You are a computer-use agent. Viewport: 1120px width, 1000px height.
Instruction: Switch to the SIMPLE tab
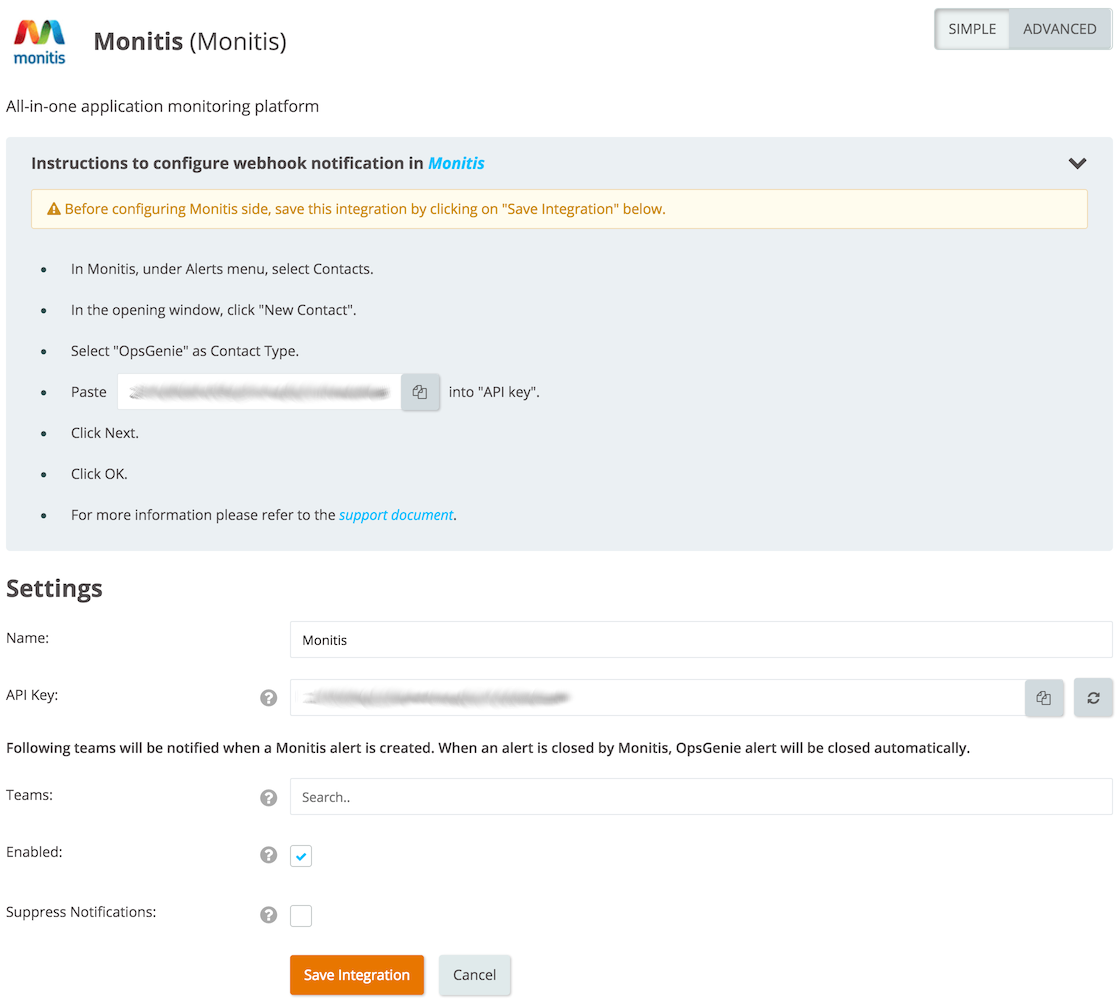[x=972, y=29]
